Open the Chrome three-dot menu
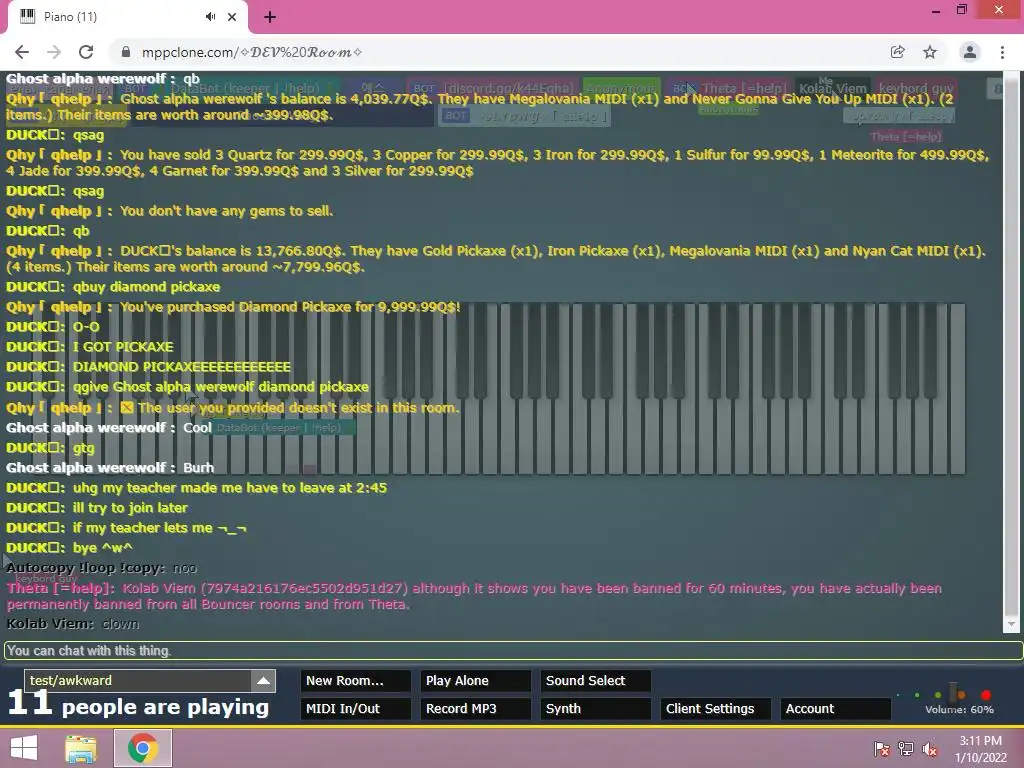Image resolution: width=1024 pixels, height=768 pixels. point(1002,52)
